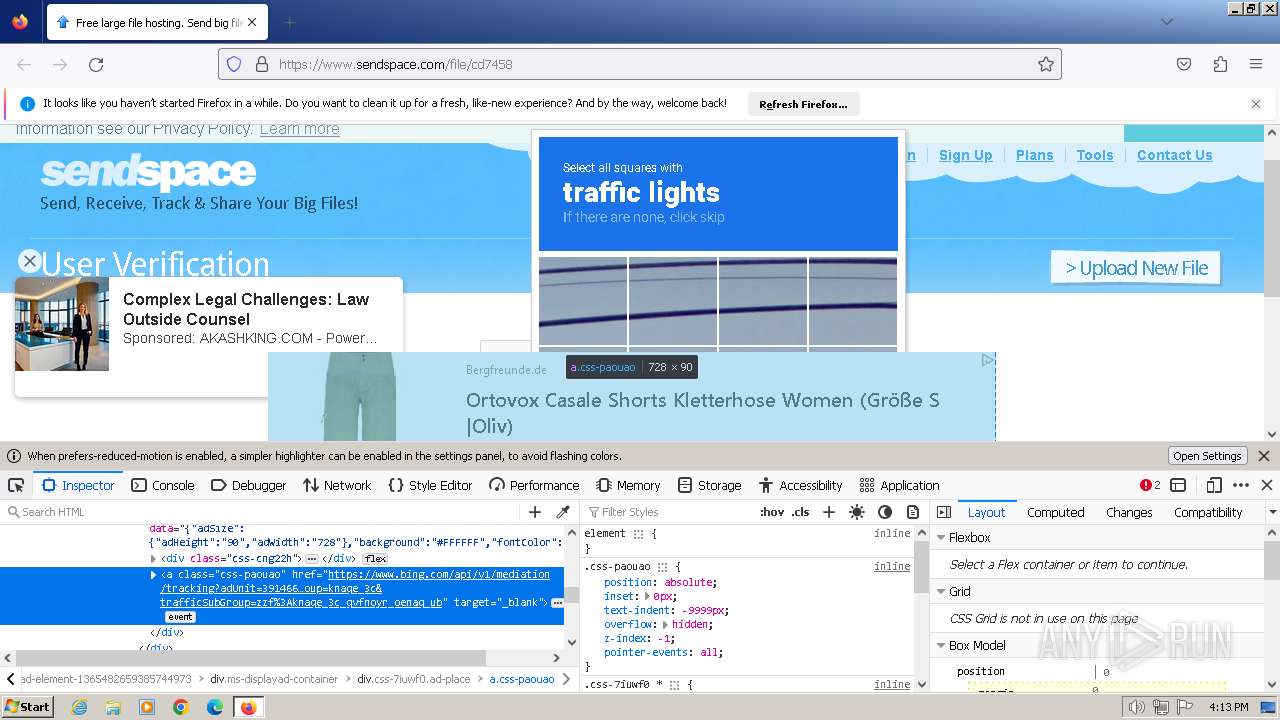Click the Search HTML field
The width and height of the screenshot is (1280, 720).
(x=260, y=512)
